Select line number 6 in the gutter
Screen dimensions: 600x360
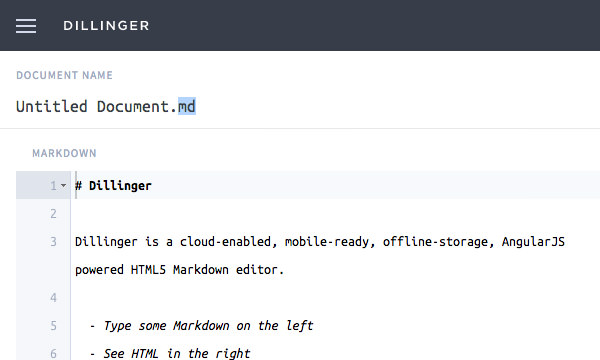point(53,353)
